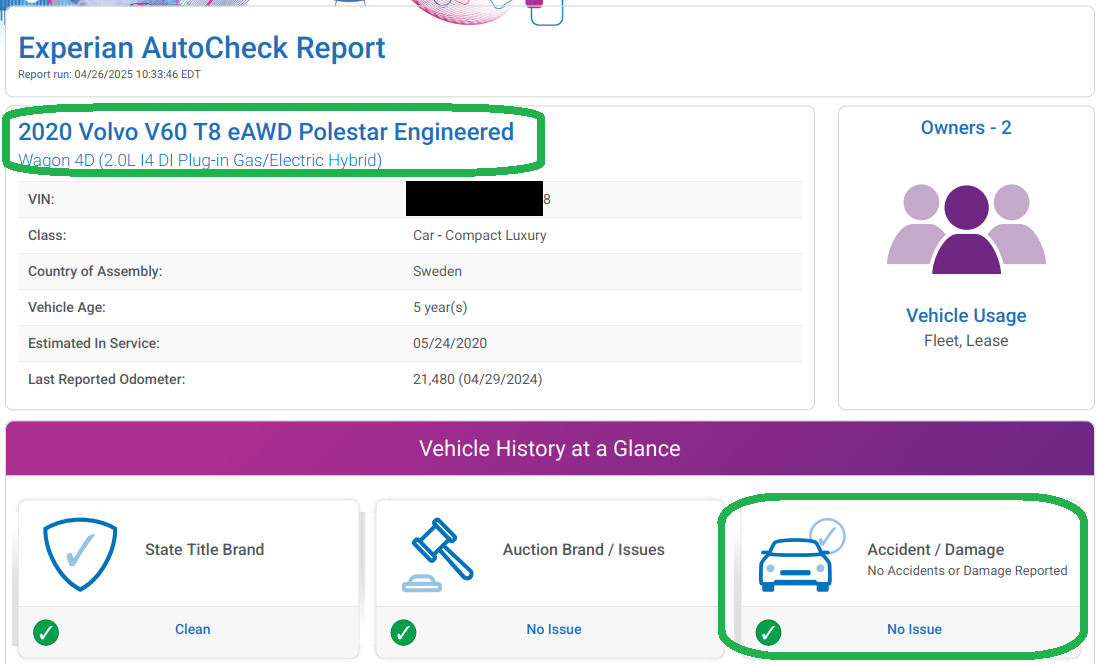Click the 5 year(s) vehicle age value
The width and height of the screenshot is (1099, 664).
coord(440,307)
